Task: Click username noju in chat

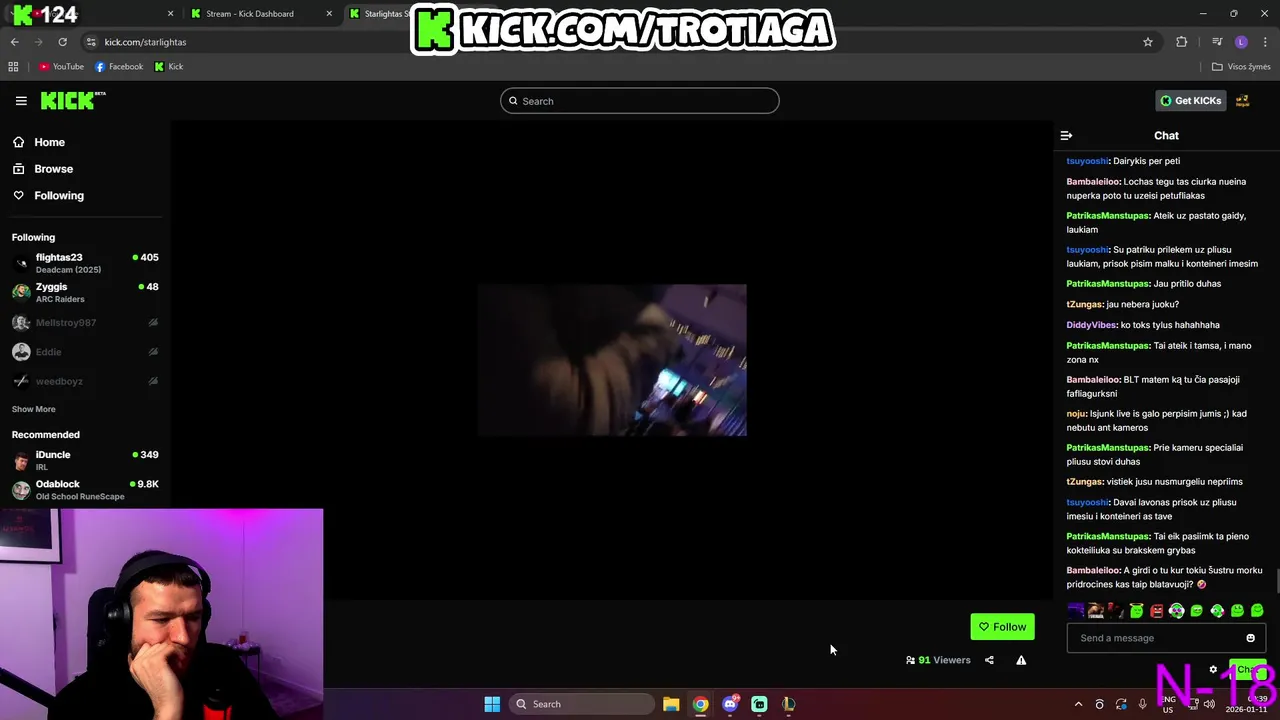Action: click(1075, 414)
